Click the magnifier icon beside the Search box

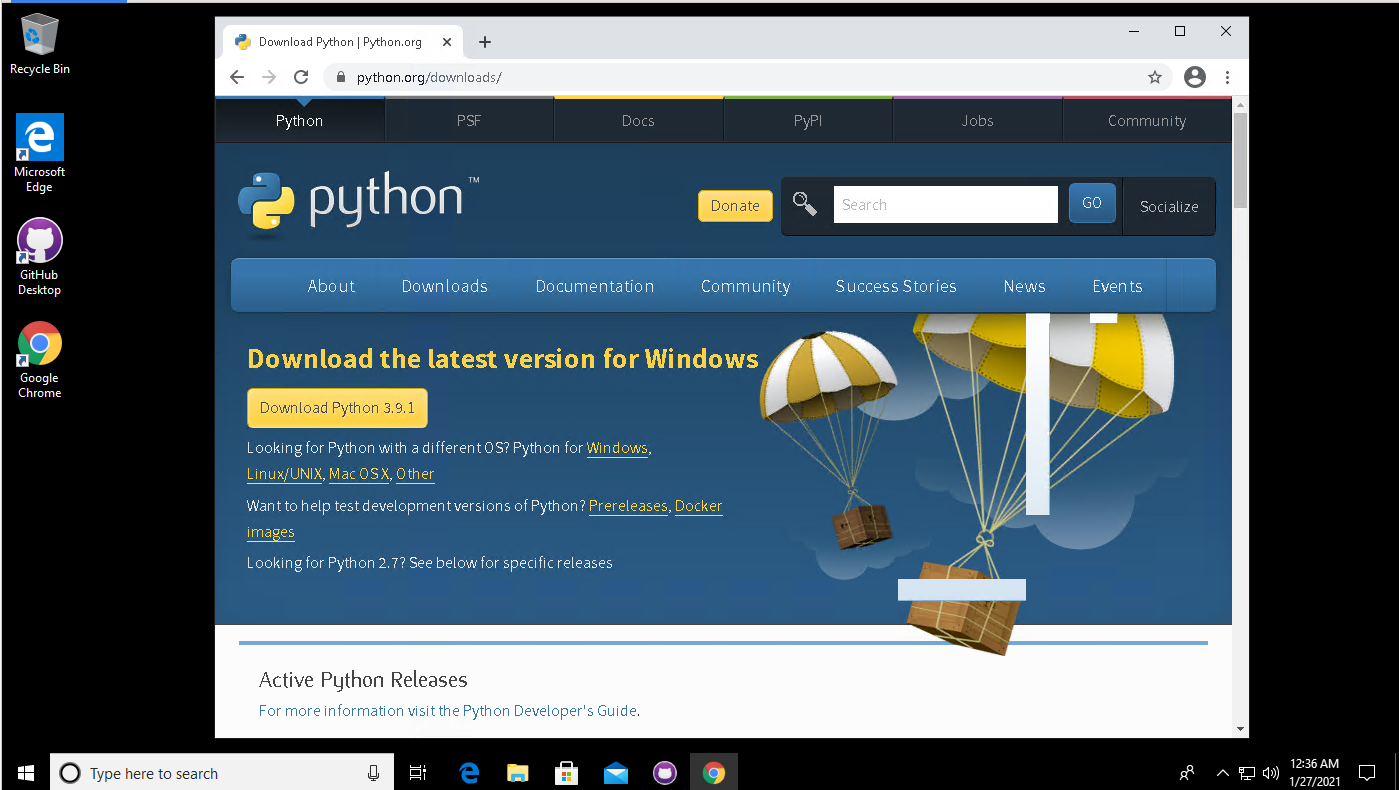pyautogui.click(x=805, y=204)
